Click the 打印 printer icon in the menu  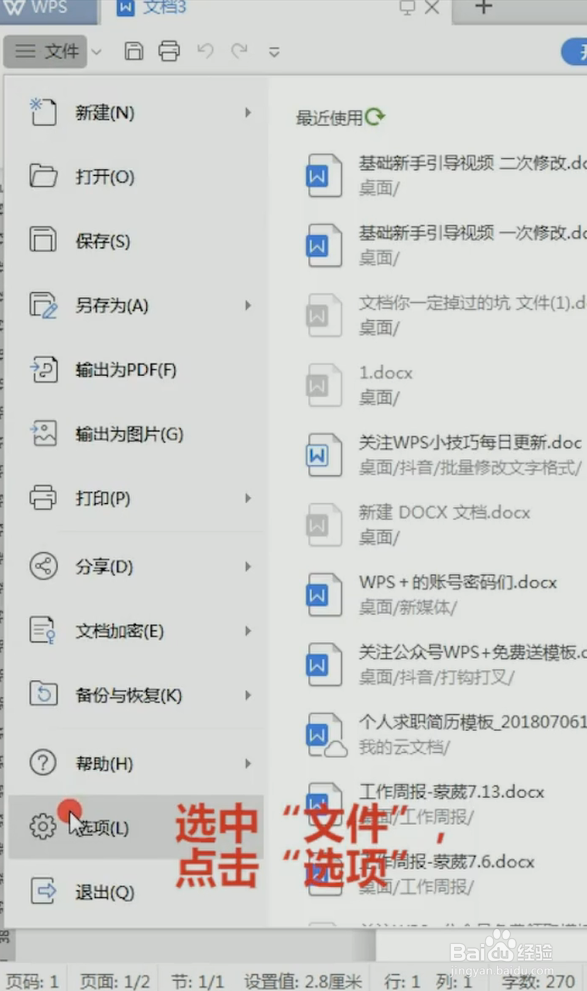click(43, 497)
